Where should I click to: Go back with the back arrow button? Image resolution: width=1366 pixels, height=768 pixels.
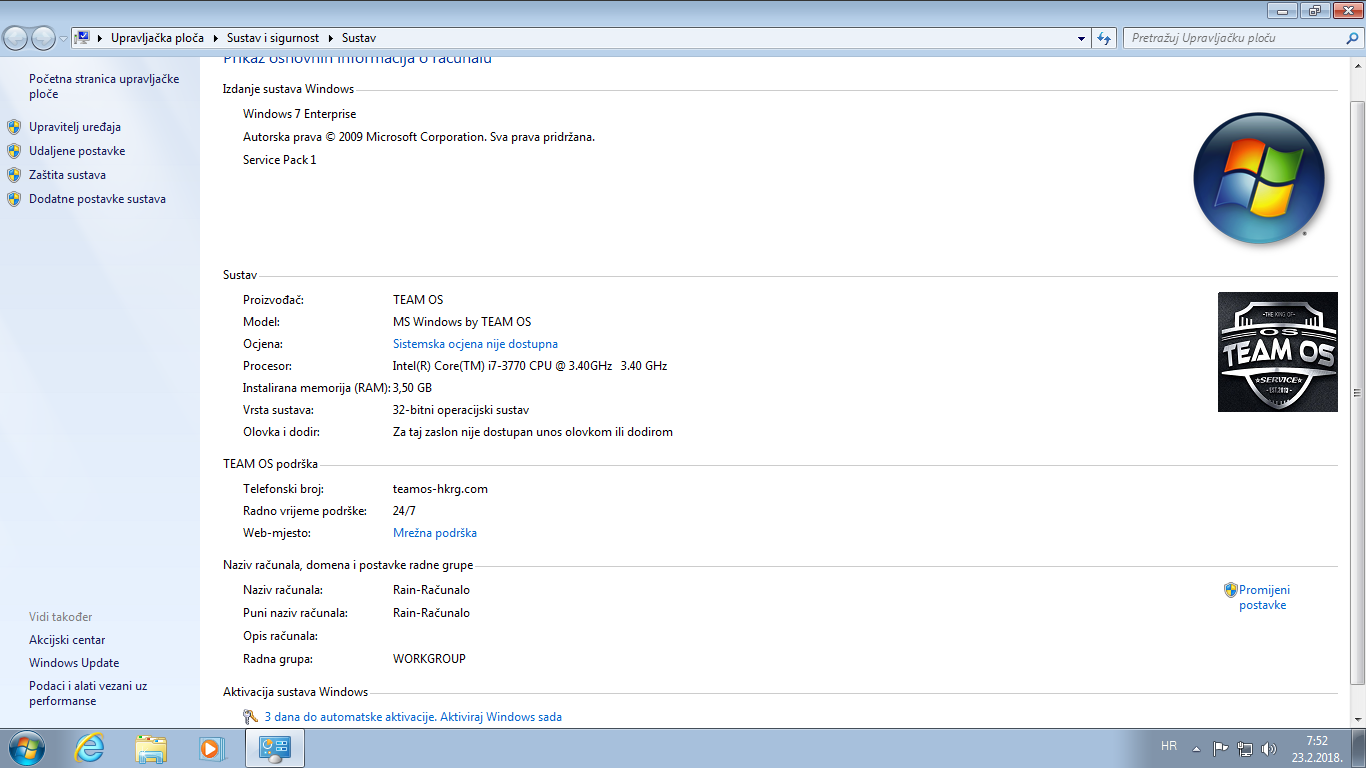(x=16, y=38)
